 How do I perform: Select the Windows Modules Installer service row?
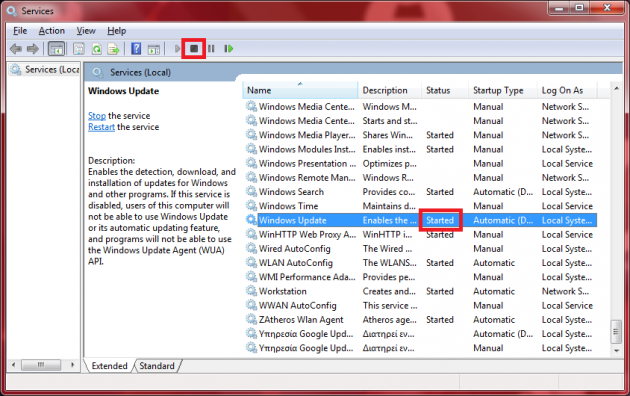click(x=420, y=149)
